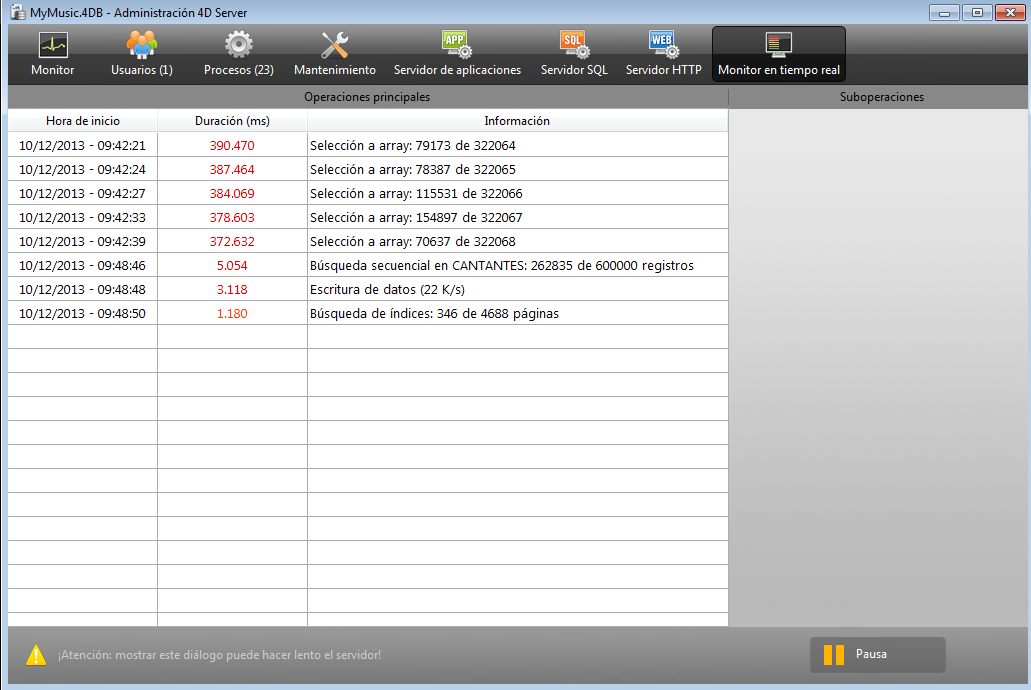Open Servidor de aplicaciones page

tap(457, 54)
